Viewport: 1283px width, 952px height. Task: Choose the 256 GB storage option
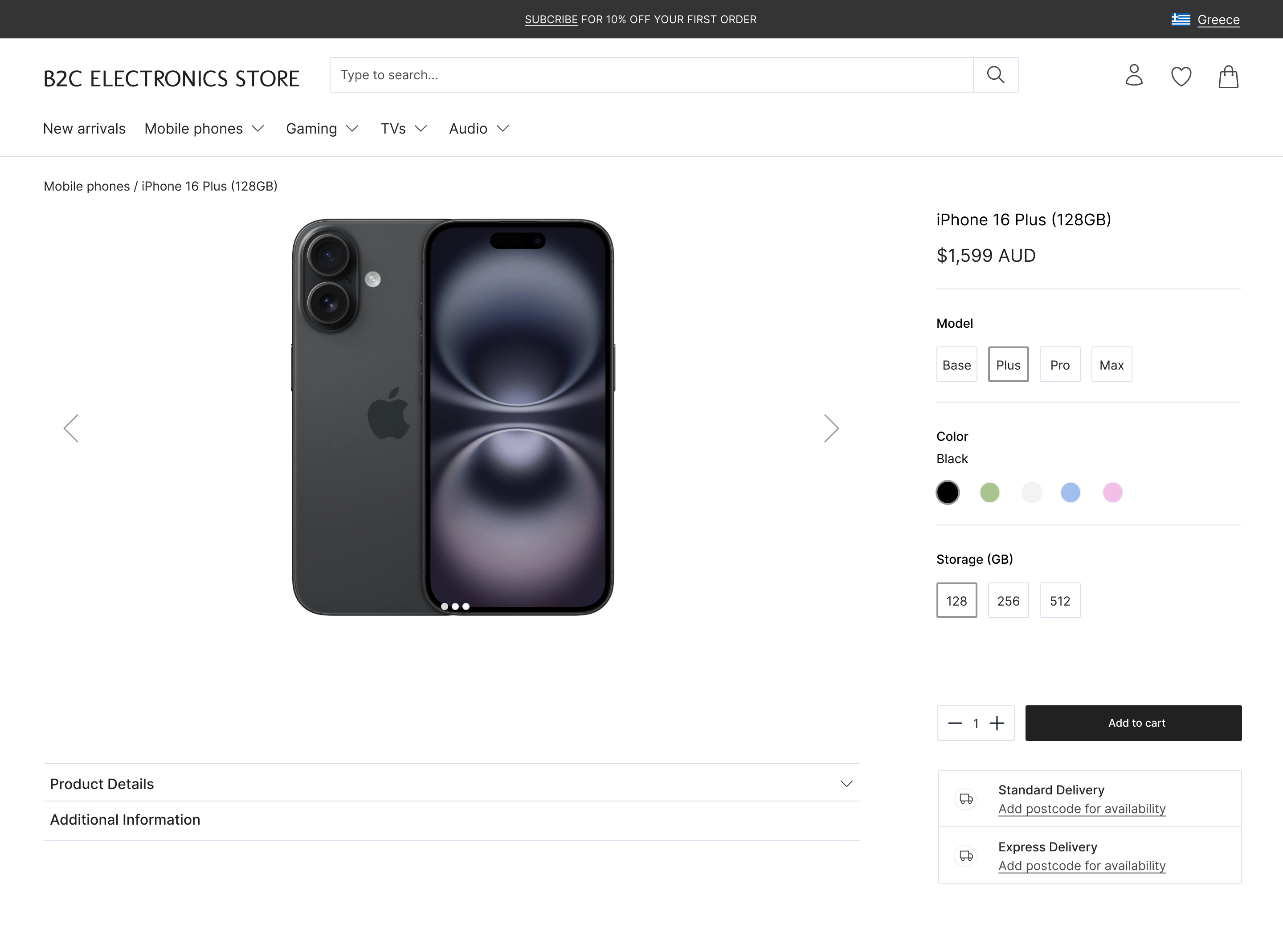[x=1008, y=601]
